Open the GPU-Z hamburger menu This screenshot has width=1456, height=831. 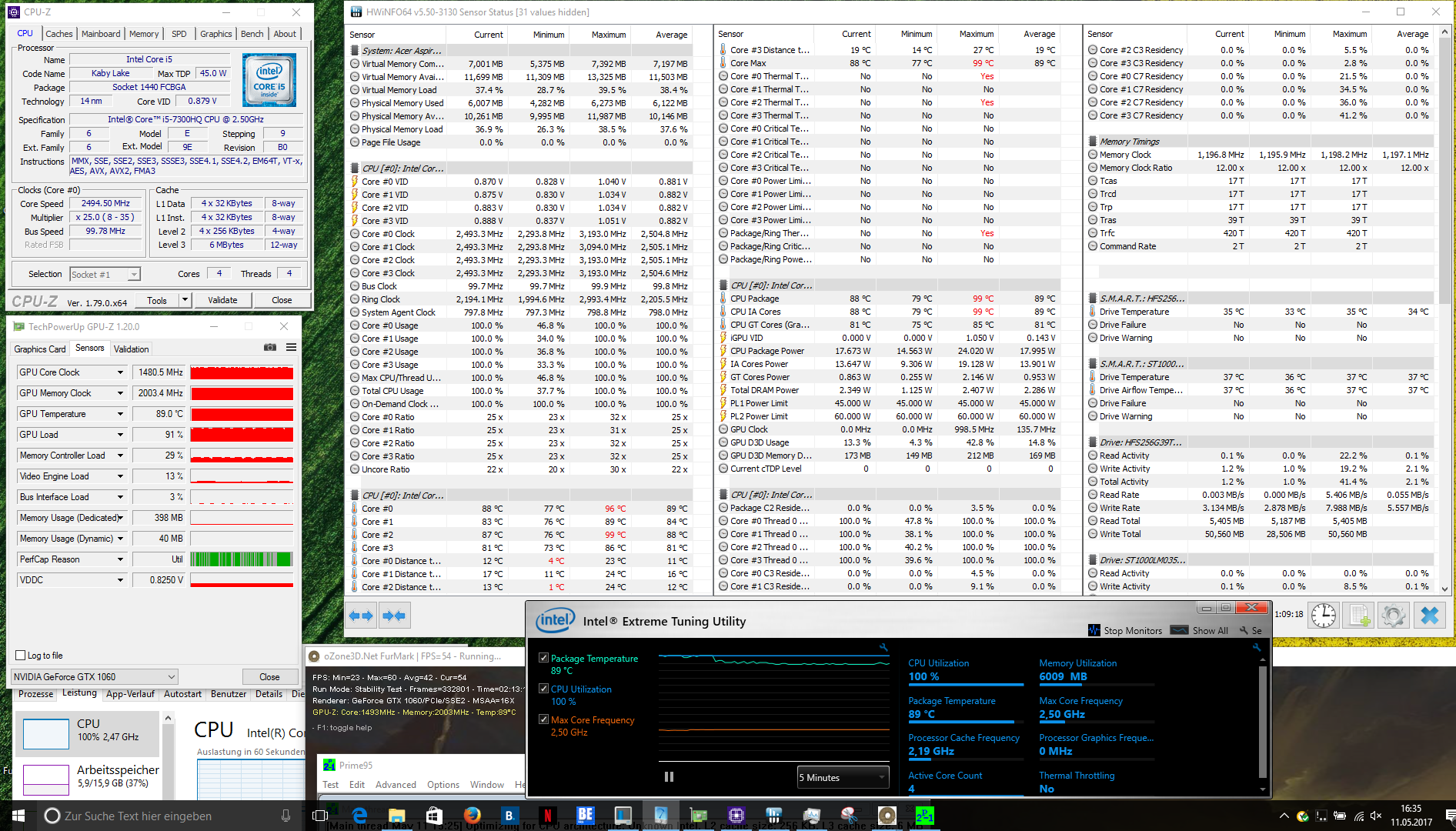point(292,348)
